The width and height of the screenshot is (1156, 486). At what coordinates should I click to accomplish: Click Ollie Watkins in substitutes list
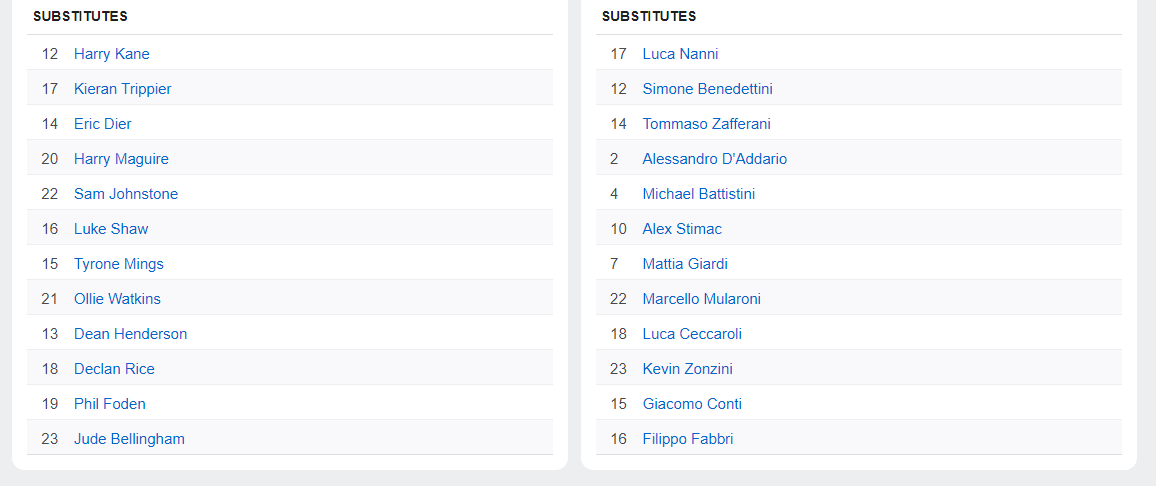coord(117,299)
